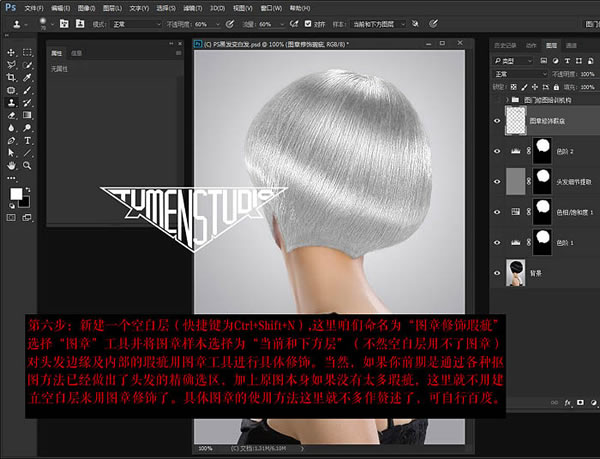
Task: Activate the Zoom magnifier tool
Action: [x=27, y=165]
